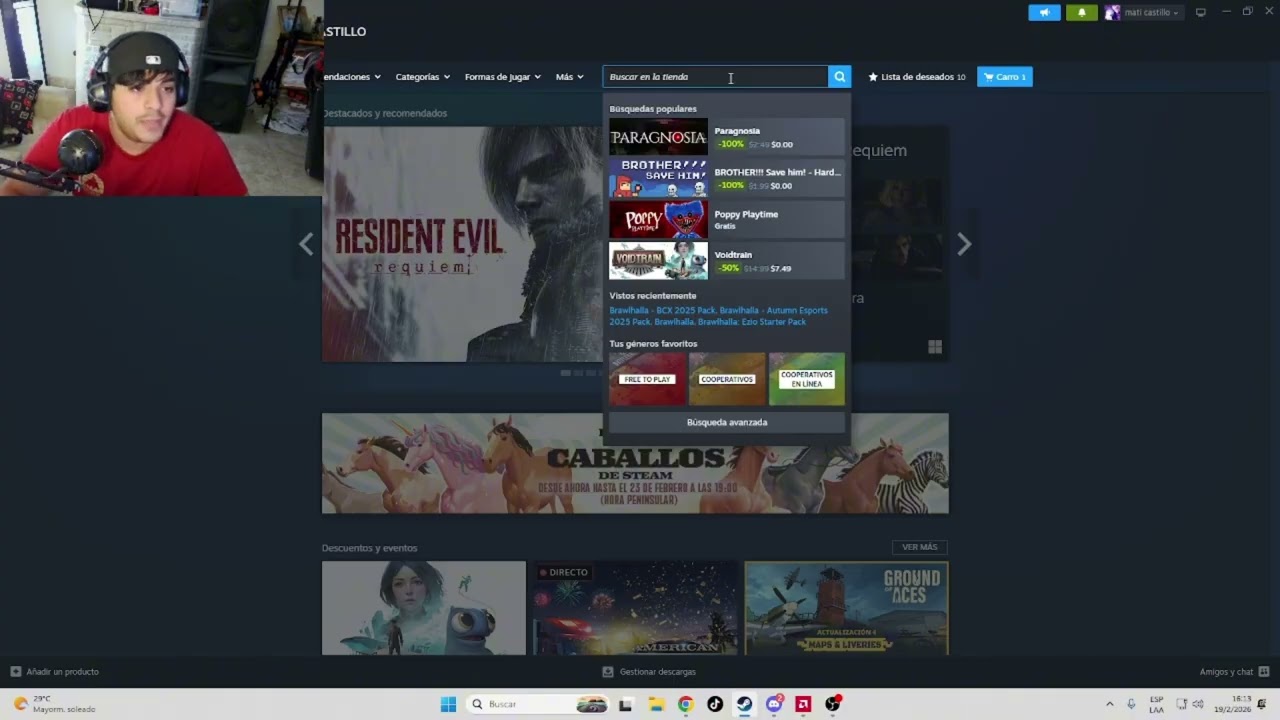1280x720 pixels.
Task: Open TikTok from the taskbar
Action: coord(715,704)
